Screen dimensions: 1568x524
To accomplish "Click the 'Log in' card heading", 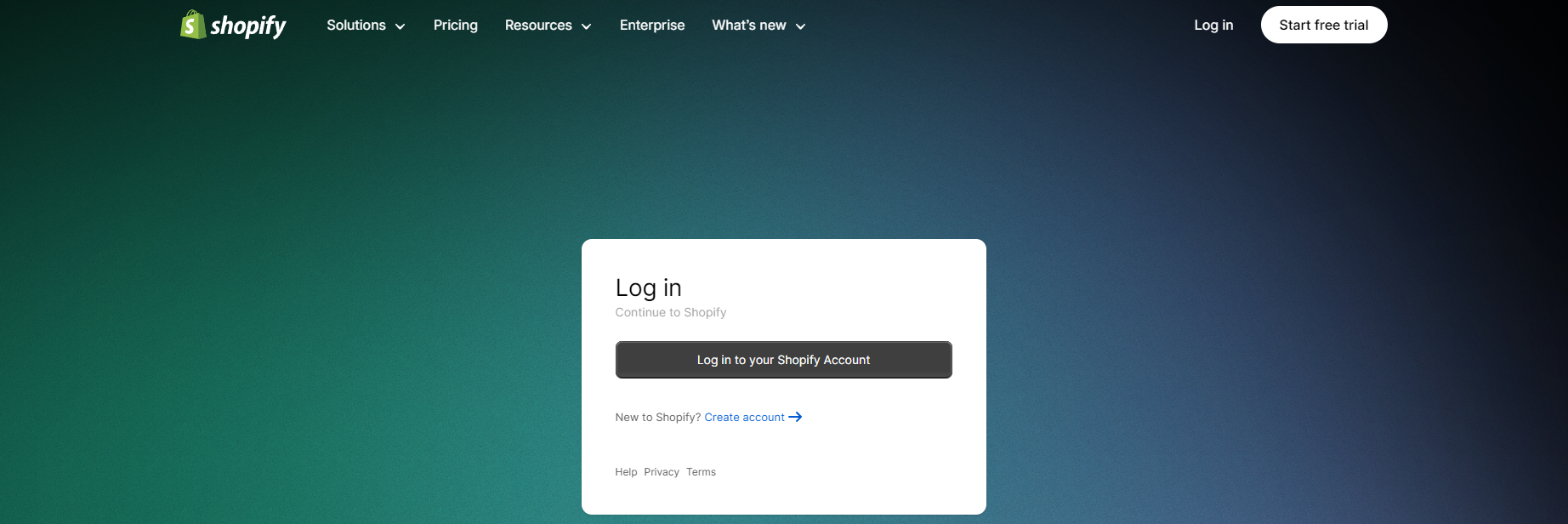I will [649, 288].
